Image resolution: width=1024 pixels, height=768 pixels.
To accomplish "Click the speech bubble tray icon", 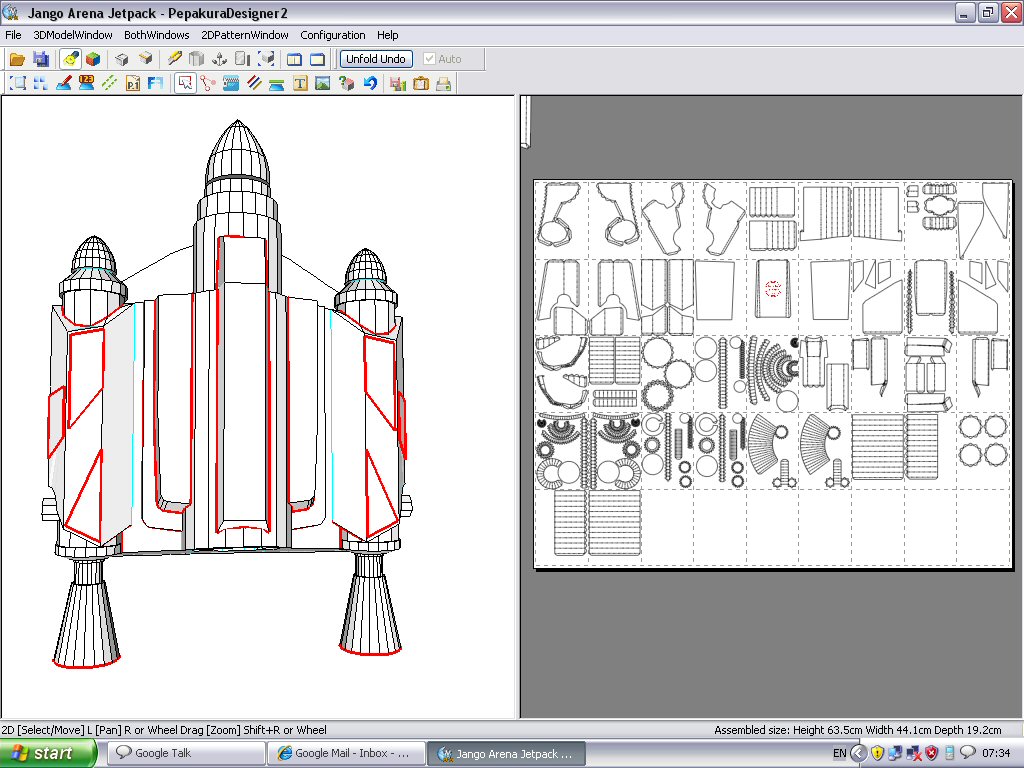I will pos(967,753).
